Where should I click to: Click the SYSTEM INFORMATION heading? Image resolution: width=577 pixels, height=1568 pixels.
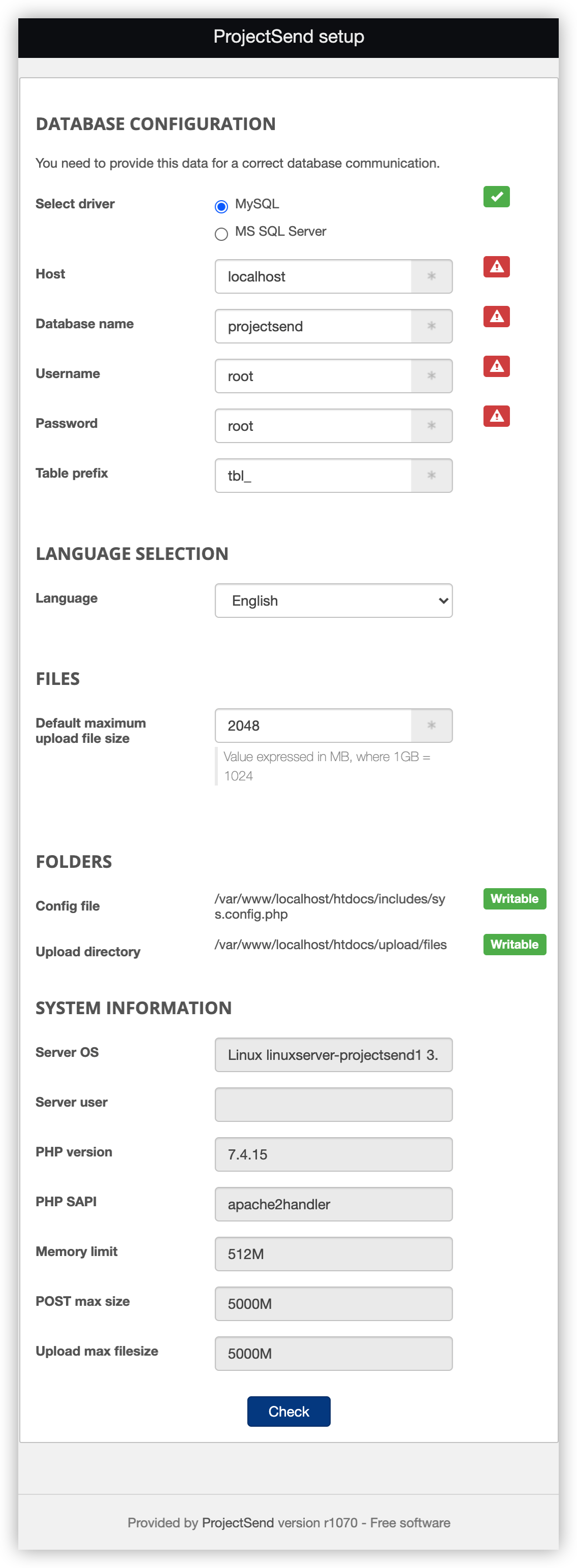[x=133, y=1008]
